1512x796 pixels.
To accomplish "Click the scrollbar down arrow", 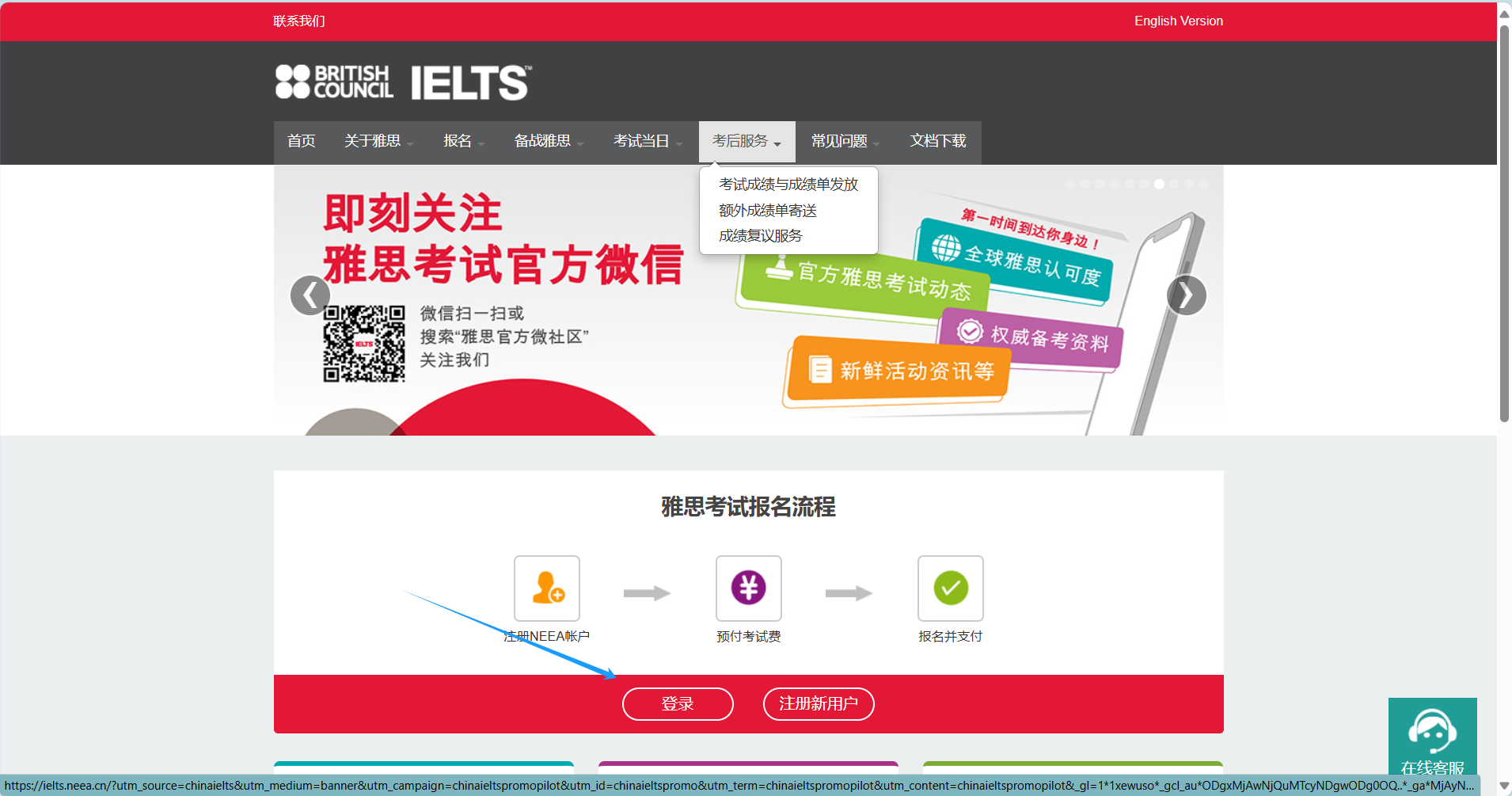I will [x=1504, y=786].
